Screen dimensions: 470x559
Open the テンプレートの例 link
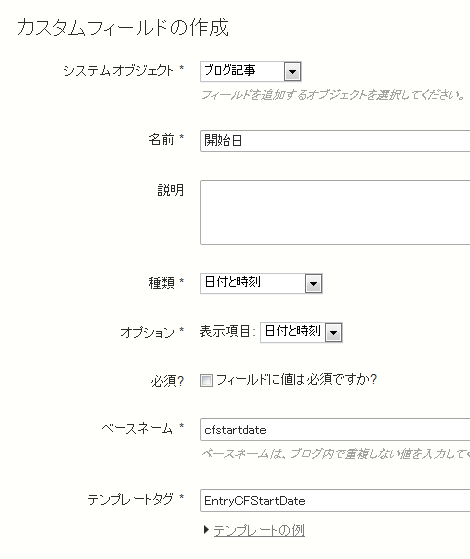[259, 530]
